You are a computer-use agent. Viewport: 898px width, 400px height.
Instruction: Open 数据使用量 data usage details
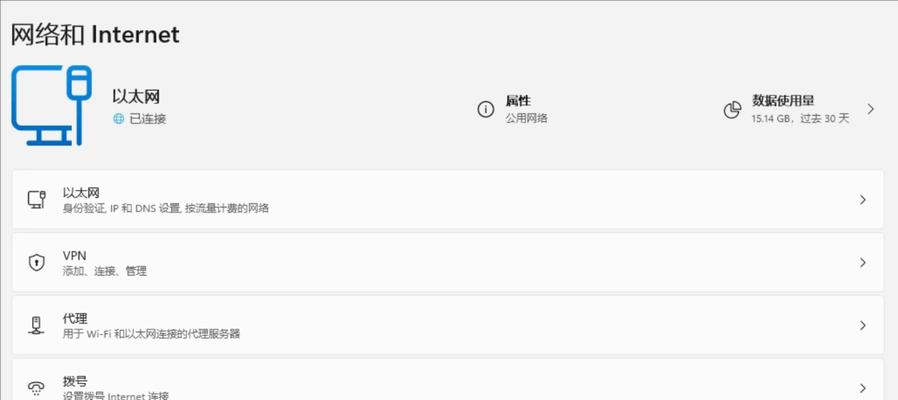tap(800, 109)
